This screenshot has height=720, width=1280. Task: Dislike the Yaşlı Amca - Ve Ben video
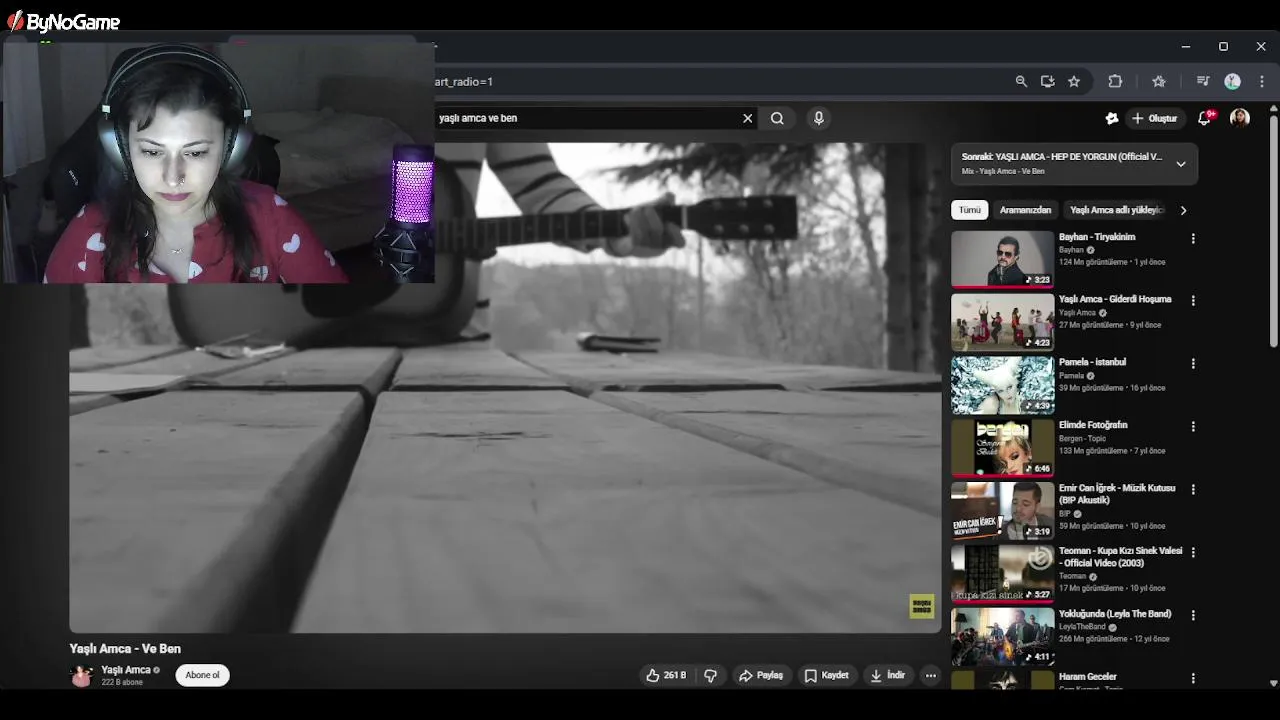[x=711, y=676]
